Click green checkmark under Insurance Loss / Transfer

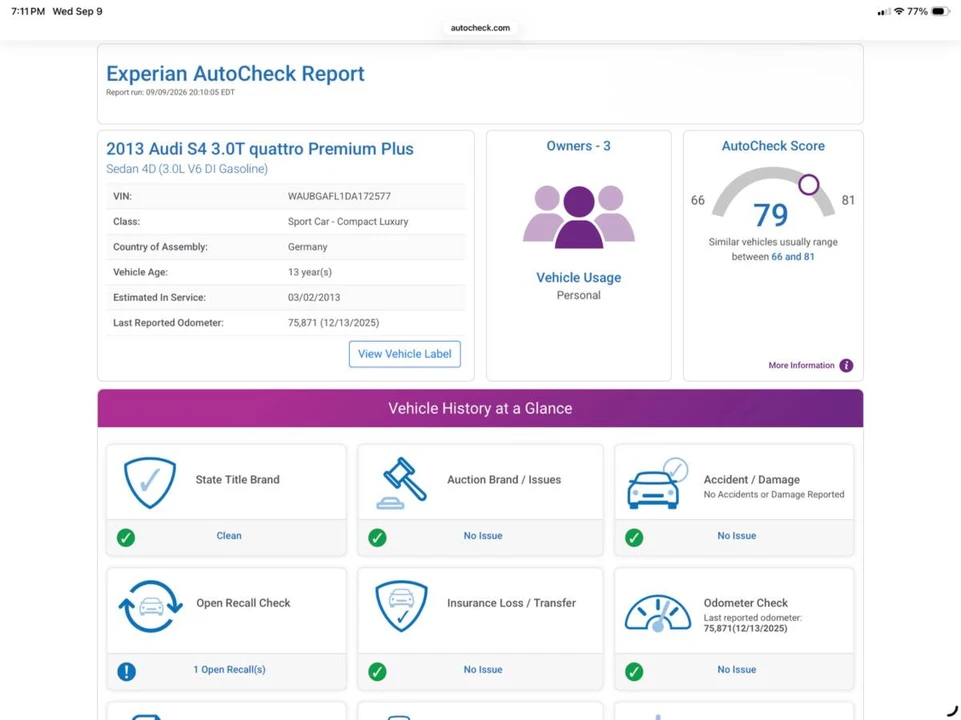[x=378, y=672]
